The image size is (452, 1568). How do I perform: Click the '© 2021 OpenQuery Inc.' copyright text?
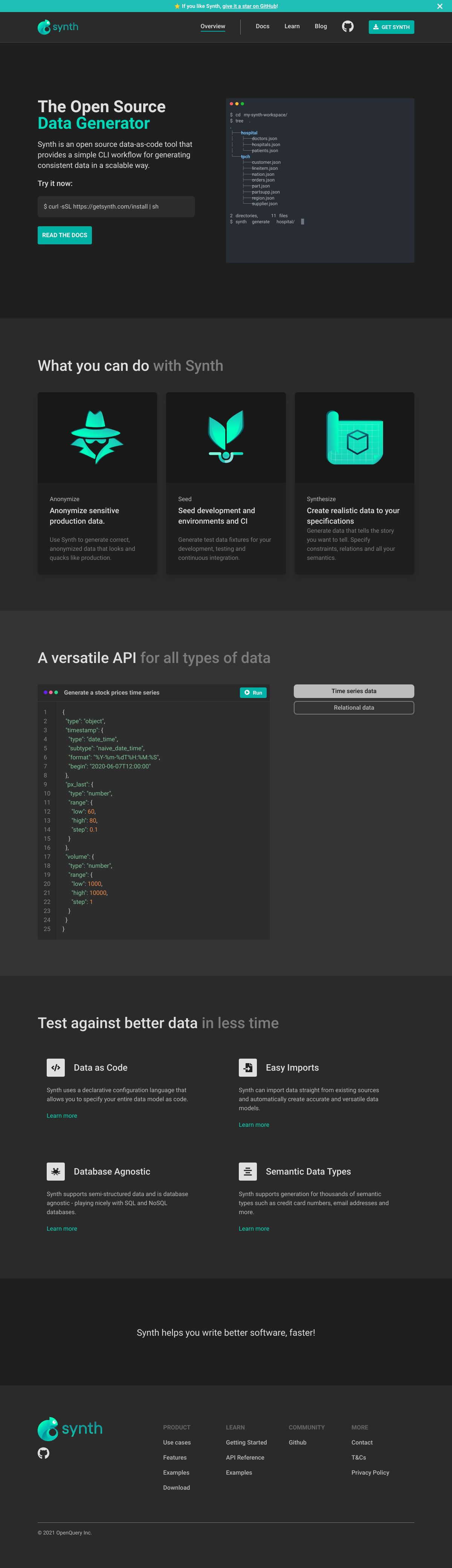click(x=64, y=1533)
